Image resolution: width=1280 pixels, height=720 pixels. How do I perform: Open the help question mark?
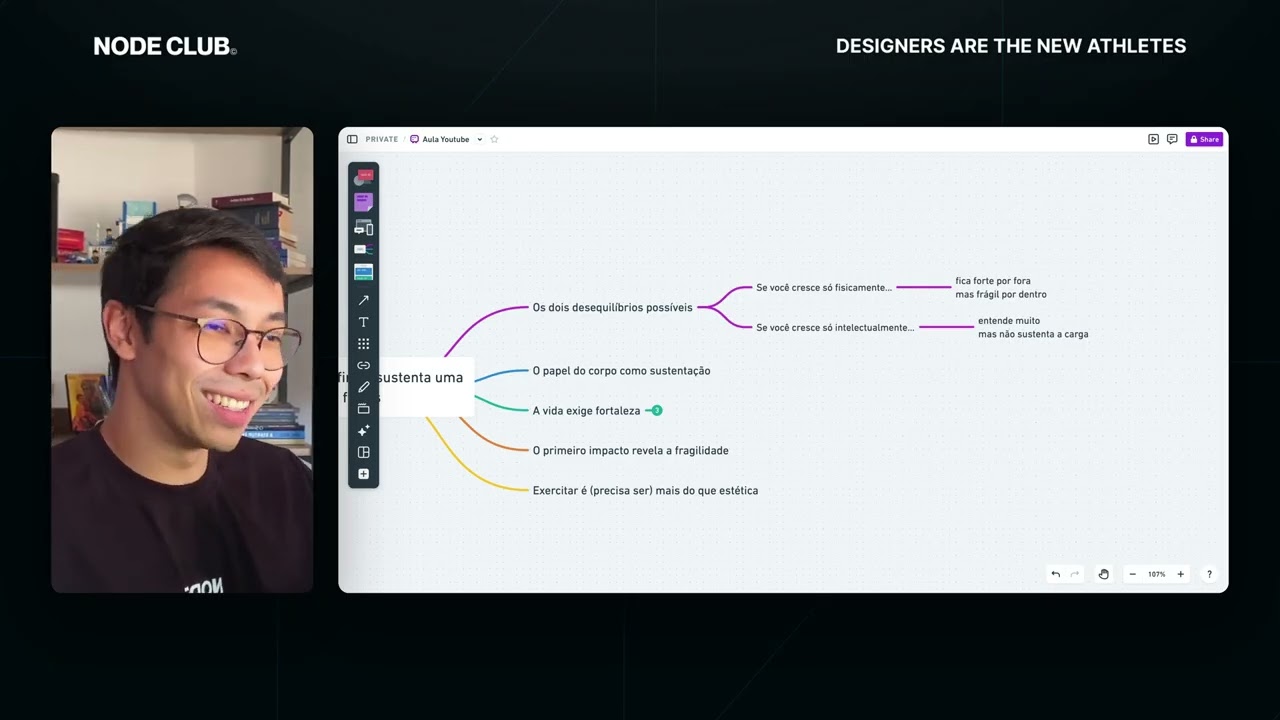(1209, 574)
